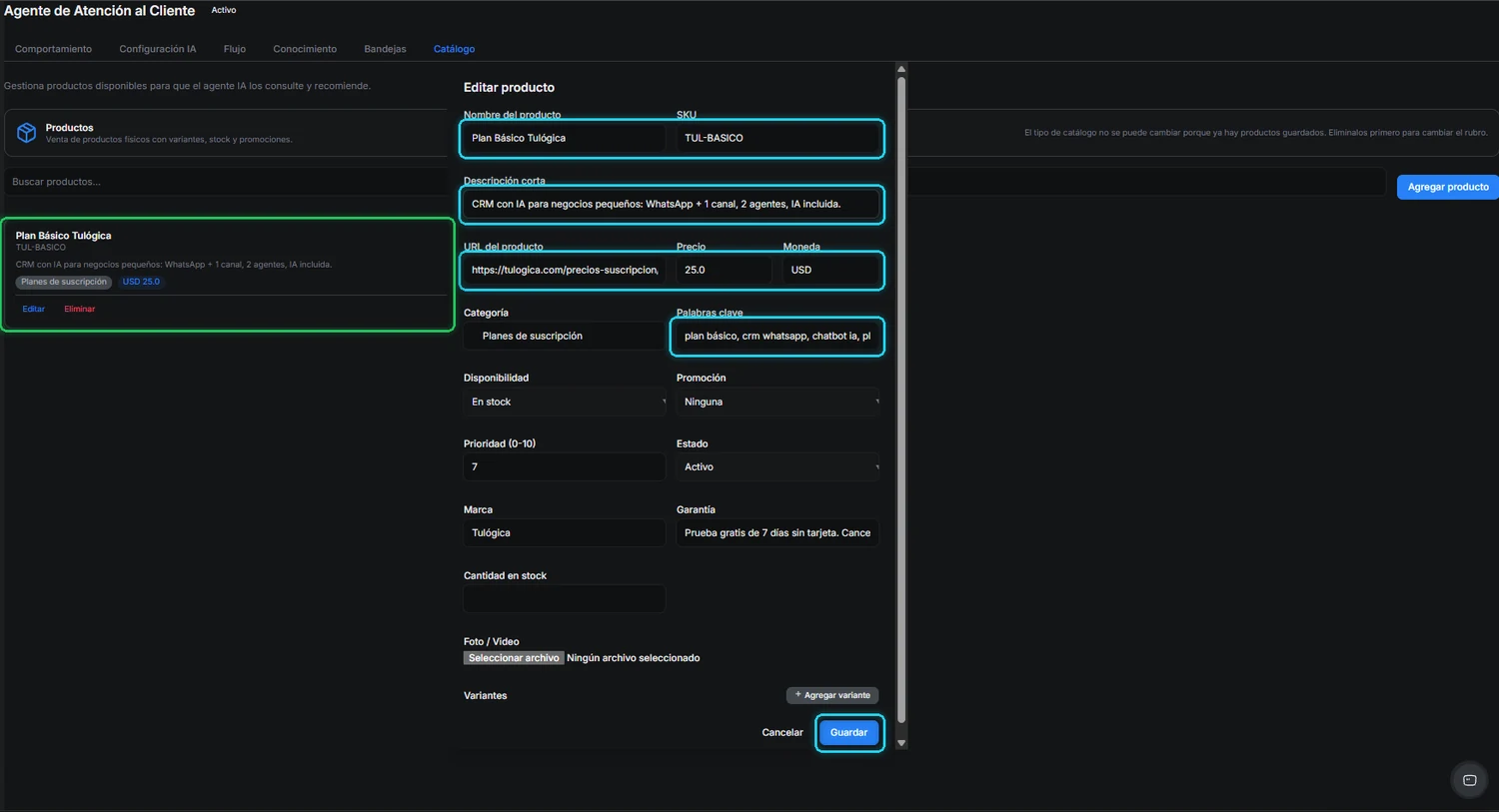Click the Garantía field
The height and width of the screenshot is (812, 1499).
pyautogui.click(x=777, y=532)
